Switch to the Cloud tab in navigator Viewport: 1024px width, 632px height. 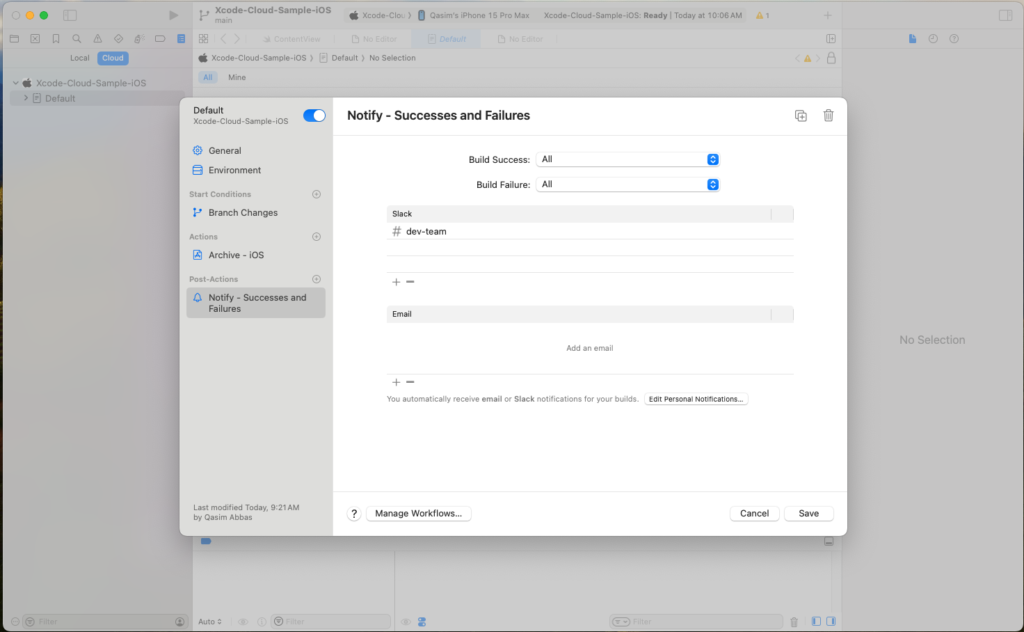coord(112,58)
